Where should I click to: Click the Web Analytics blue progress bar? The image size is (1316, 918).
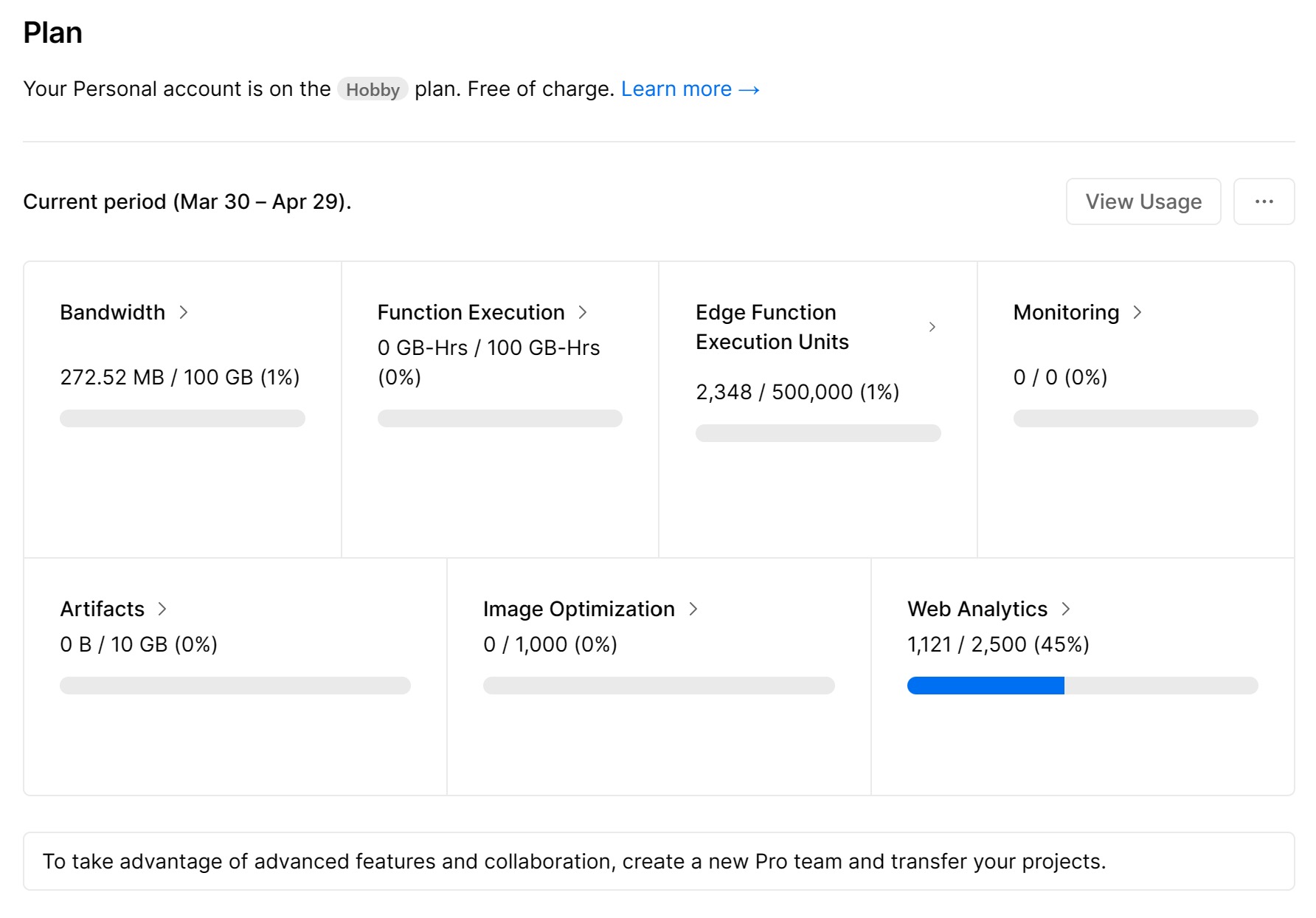click(986, 686)
